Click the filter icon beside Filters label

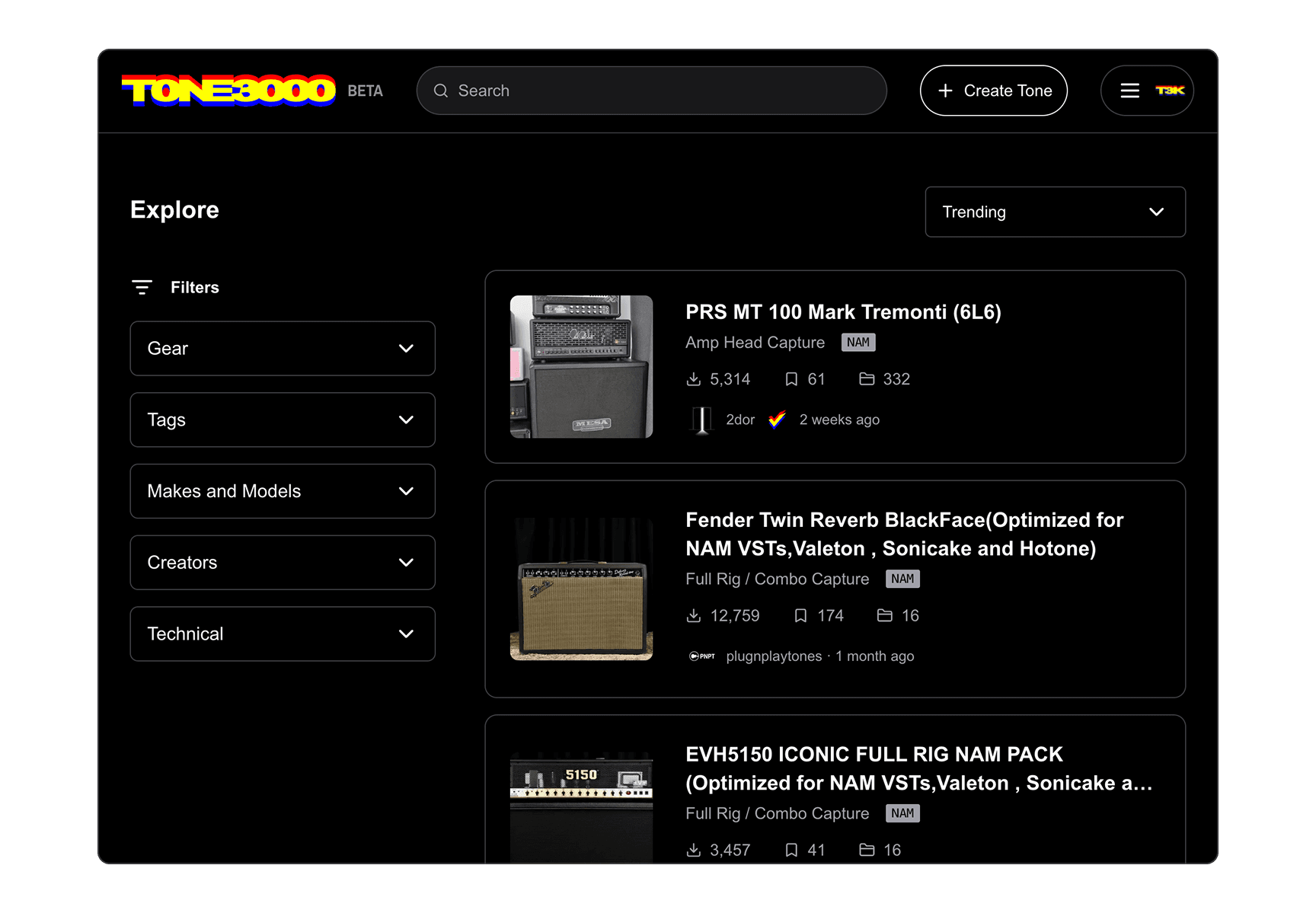[142, 287]
